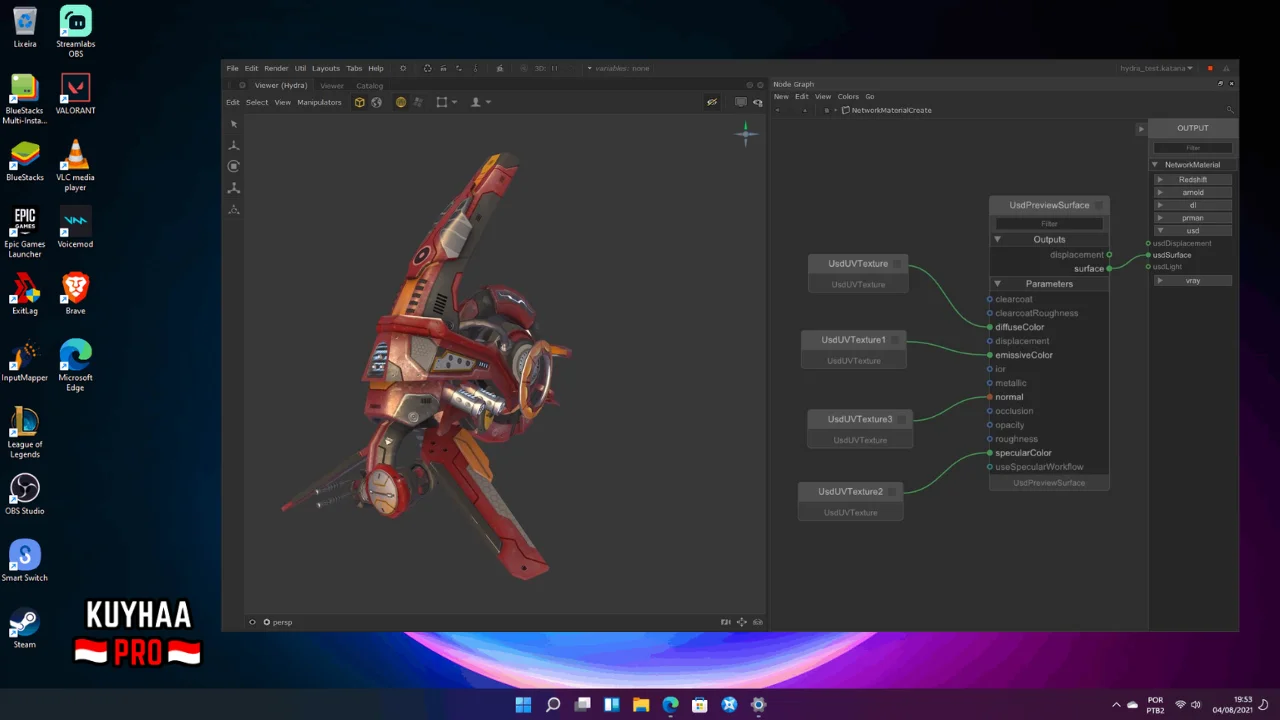This screenshot has height=720, width=1280.
Task: Open VALORANT desktop icon
Action: 76,94
